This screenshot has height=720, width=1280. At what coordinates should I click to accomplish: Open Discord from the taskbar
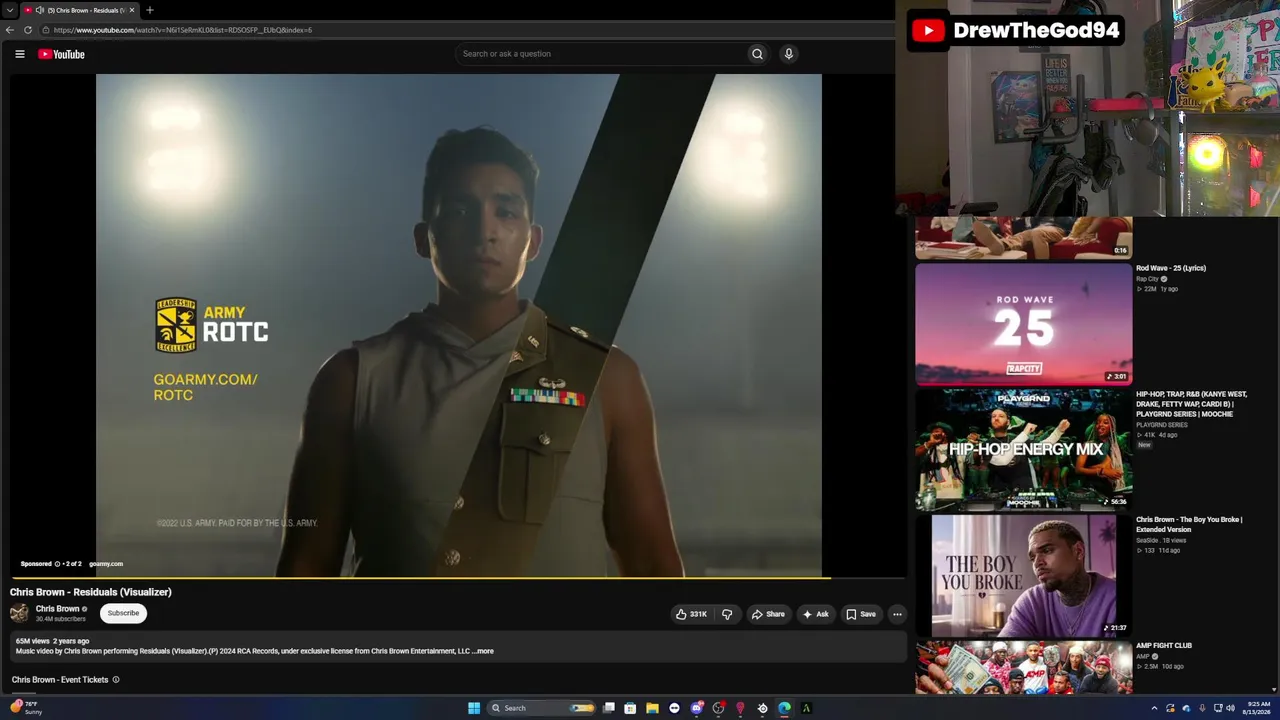pos(696,708)
